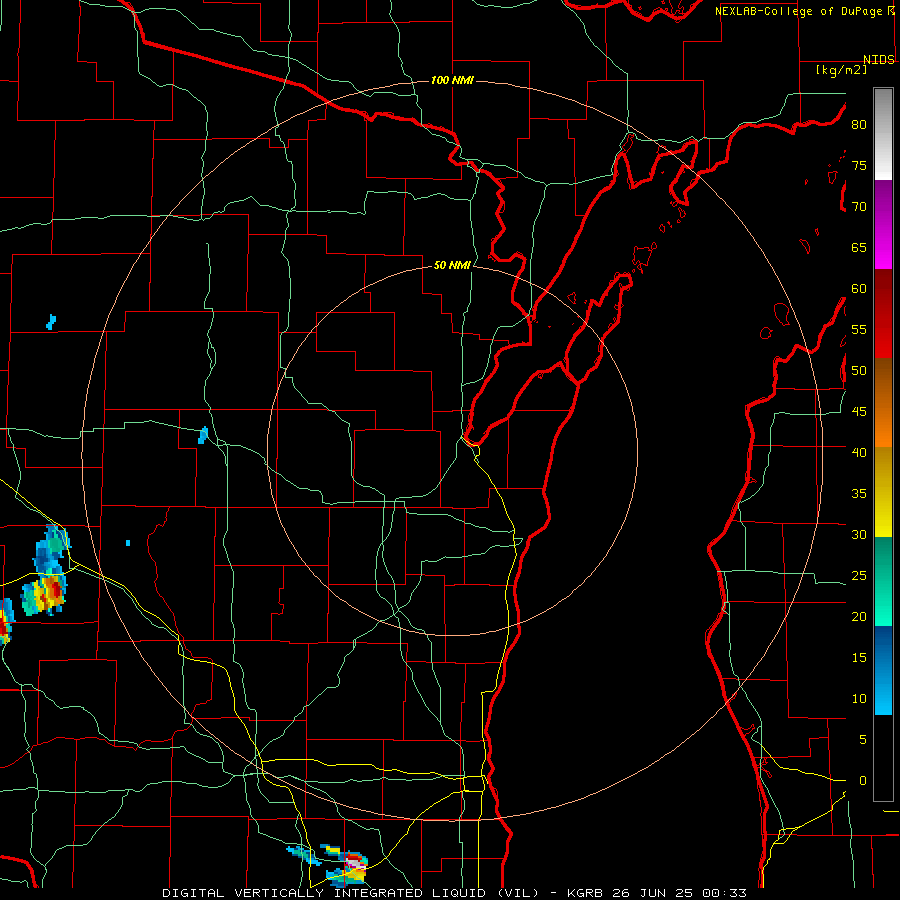Click the gray-white segment of the color bar

click(883, 134)
